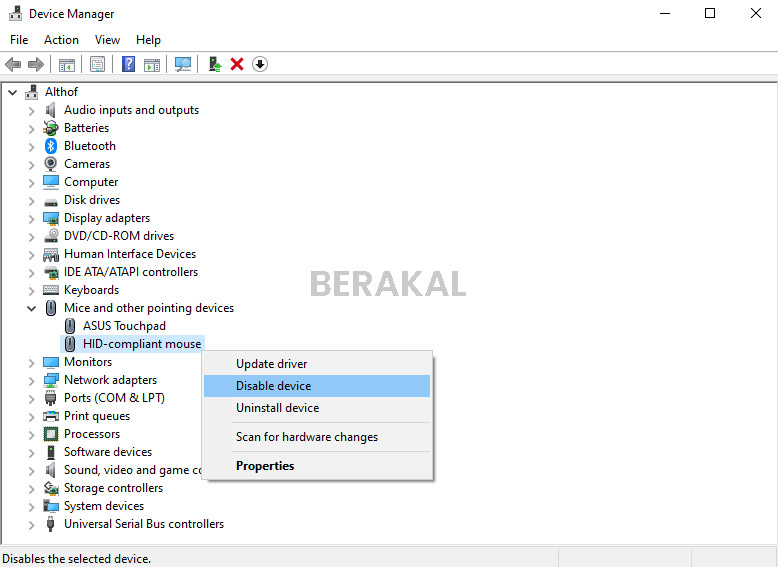Click the Scan for hardware changes monitor icon
Screen dimensions: 778x567
pos(183,64)
